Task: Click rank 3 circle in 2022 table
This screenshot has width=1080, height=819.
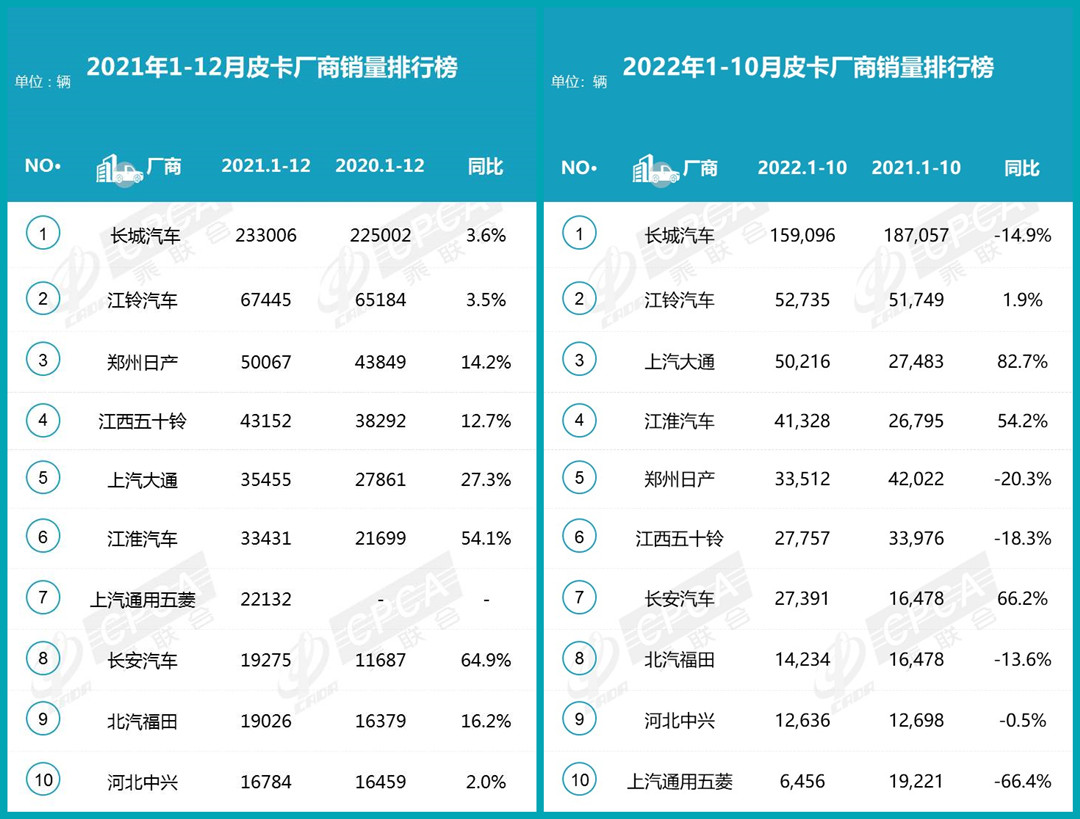Action: click(x=579, y=359)
